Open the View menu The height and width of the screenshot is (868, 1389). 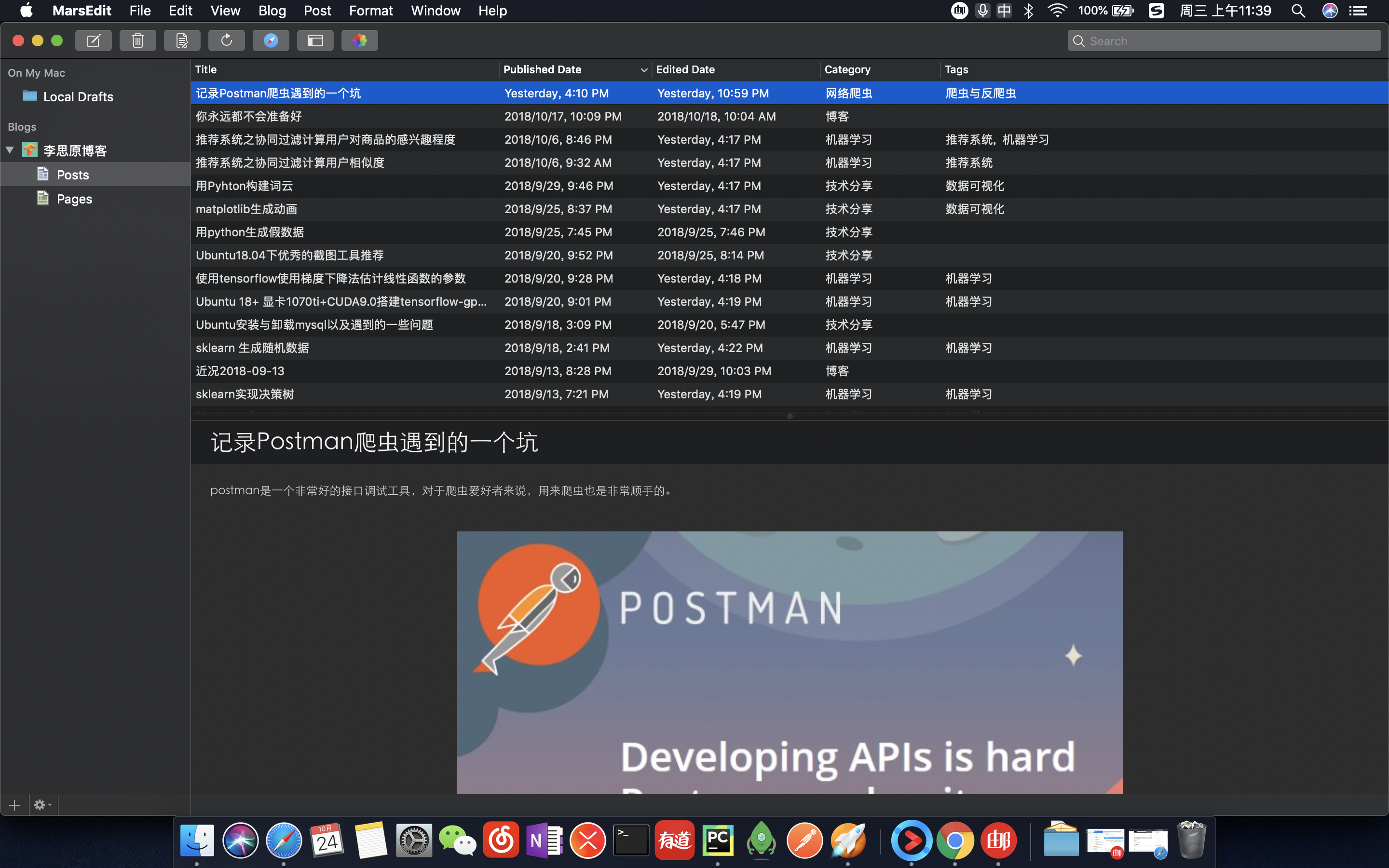225,10
